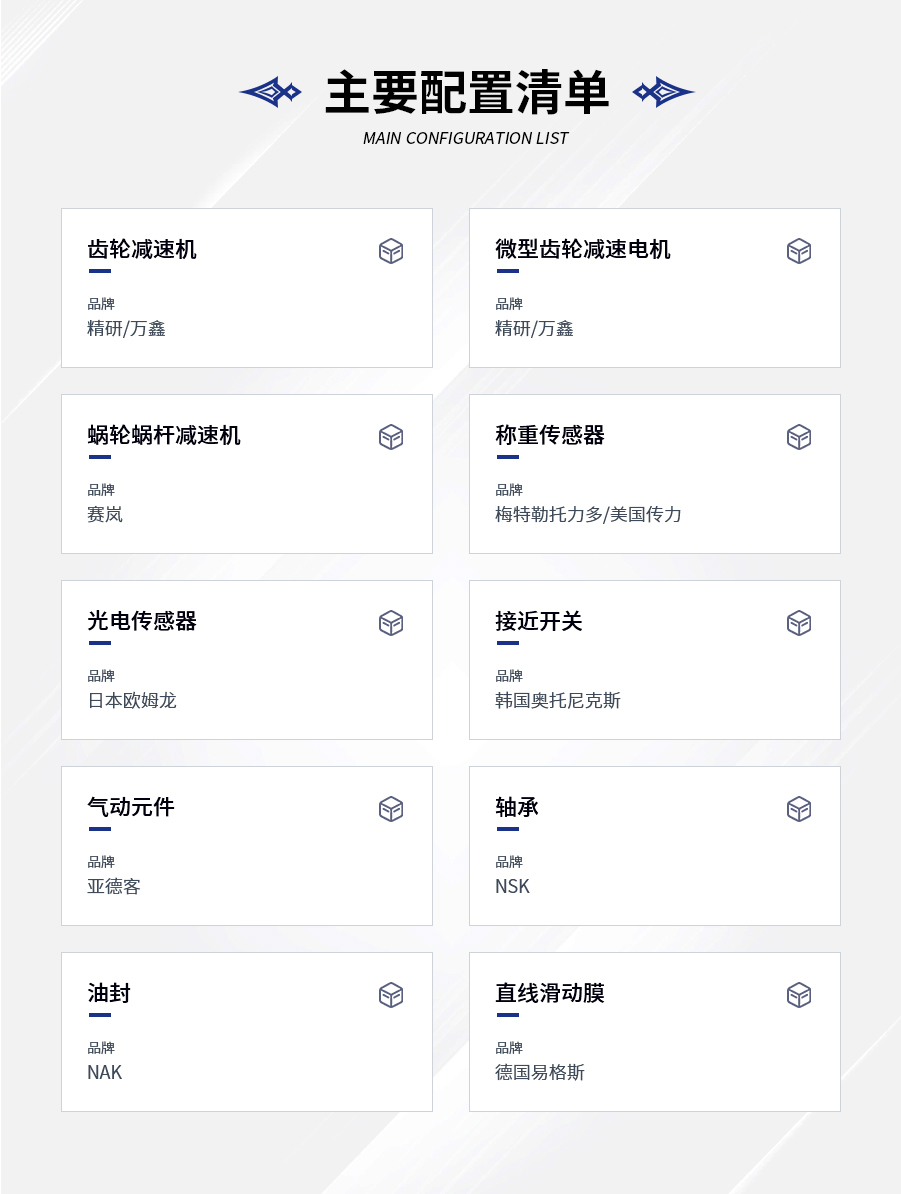Select the 称重传感器 heading
This screenshot has width=901, height=1194.
[x=550, y=435]
